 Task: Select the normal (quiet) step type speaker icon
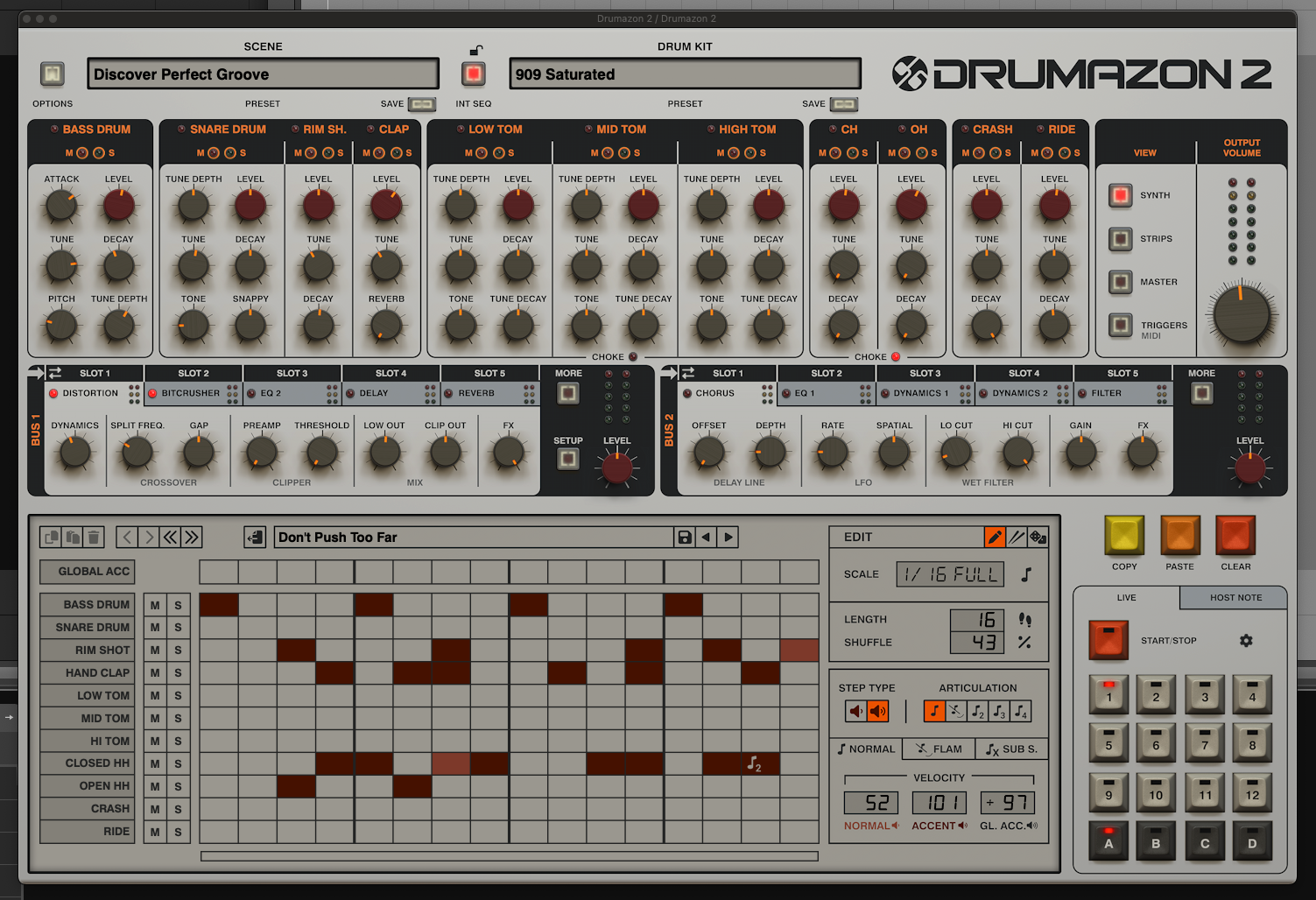click(855, 711)
